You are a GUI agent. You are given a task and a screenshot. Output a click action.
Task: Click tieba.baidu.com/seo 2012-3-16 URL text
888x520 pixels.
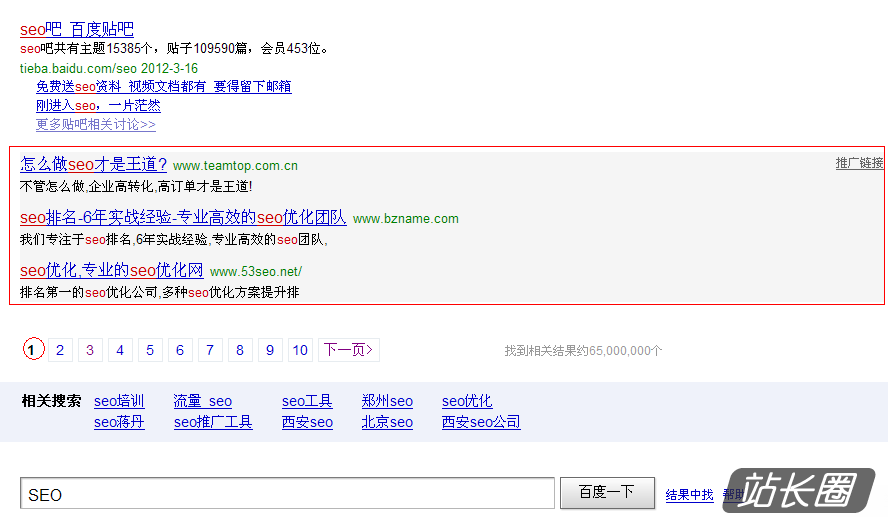click(x=109, y=69)
